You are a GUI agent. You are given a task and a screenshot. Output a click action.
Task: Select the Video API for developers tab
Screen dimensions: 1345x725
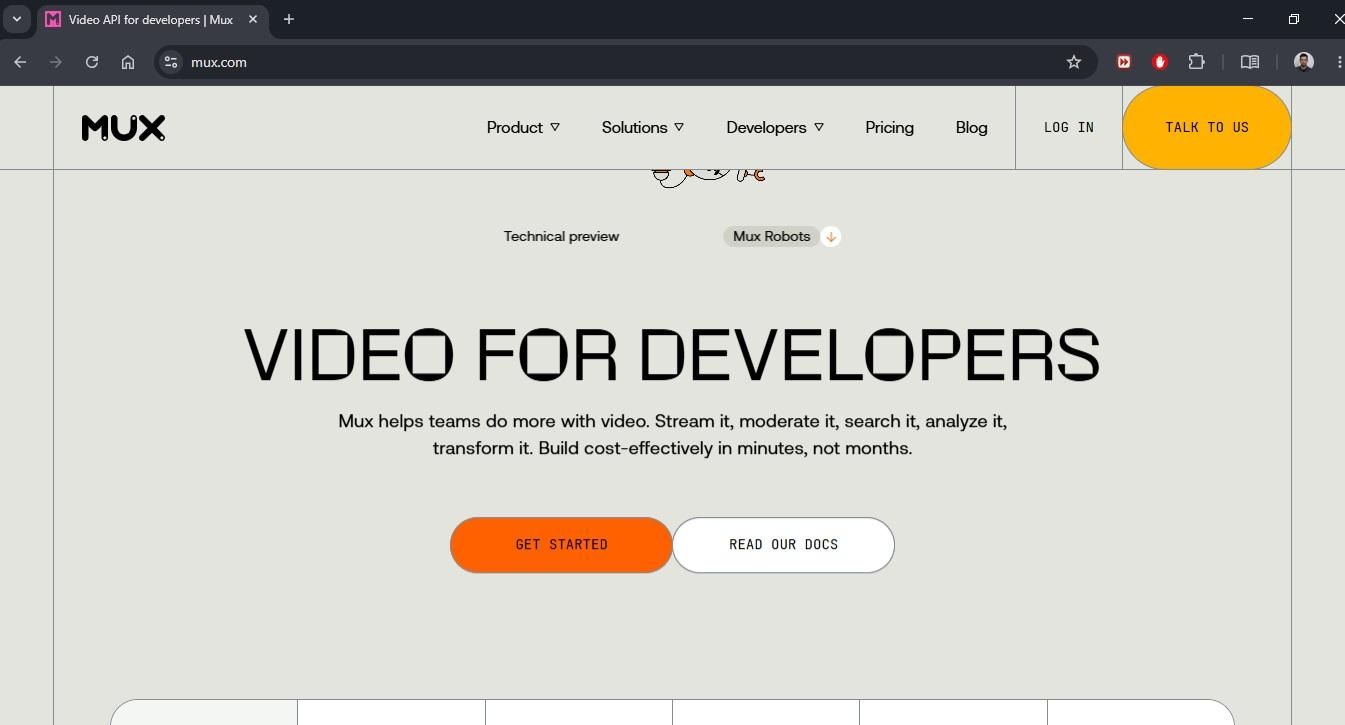(150, 19)
